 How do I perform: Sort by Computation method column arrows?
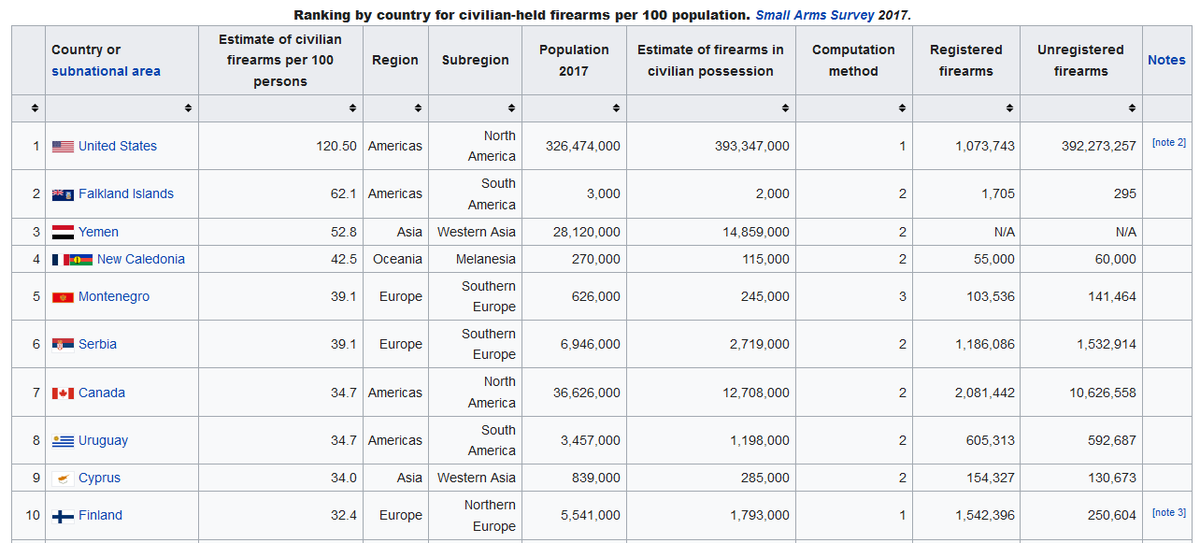tap(901, 108)
